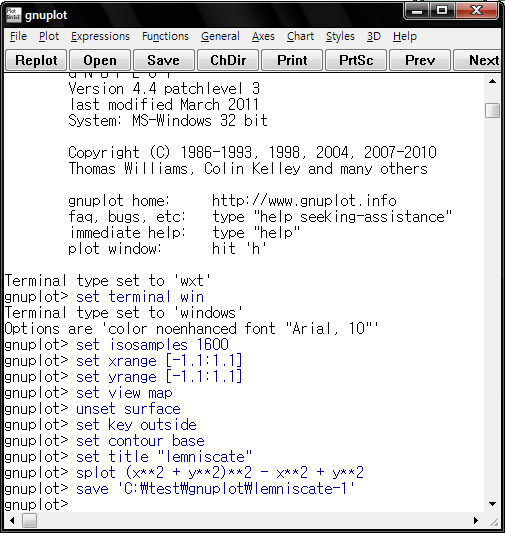Click the text 'last modified March 2011'
Screen dimensions: 505x533
click(164, 105)
